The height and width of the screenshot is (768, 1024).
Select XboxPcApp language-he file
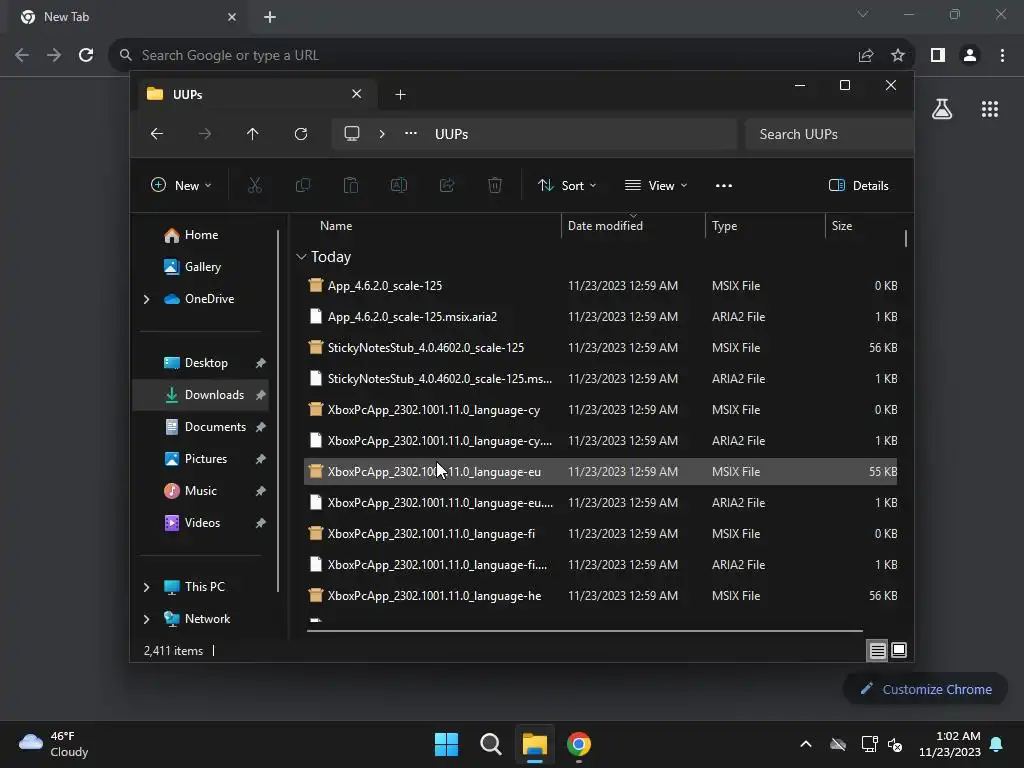click(x=600, y=596)
